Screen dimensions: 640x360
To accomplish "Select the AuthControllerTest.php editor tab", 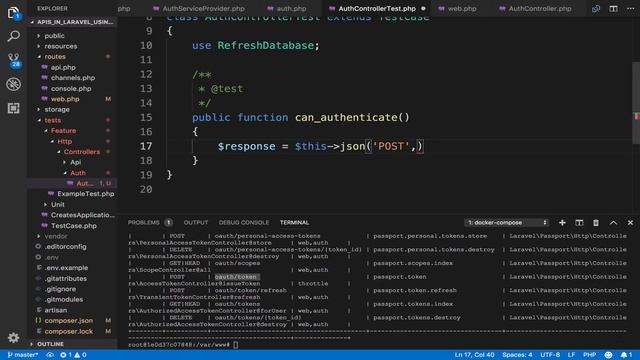I will [x=376, y=9].
